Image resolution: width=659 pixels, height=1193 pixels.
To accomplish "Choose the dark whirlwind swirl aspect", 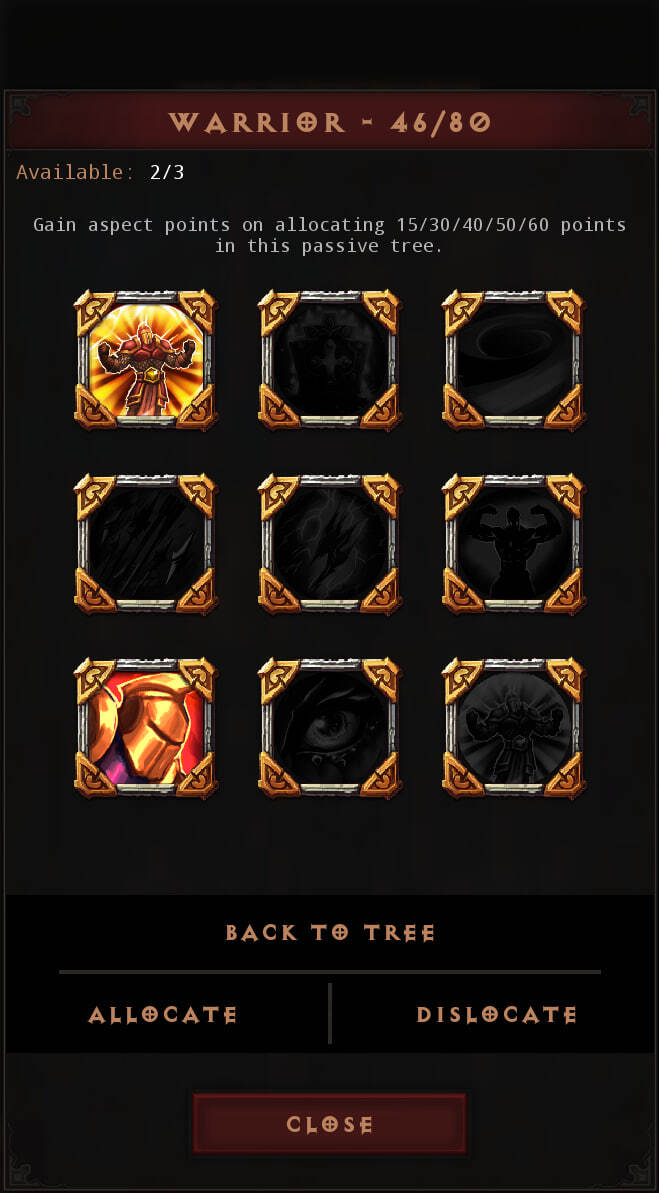I will [x=514, y=360].
